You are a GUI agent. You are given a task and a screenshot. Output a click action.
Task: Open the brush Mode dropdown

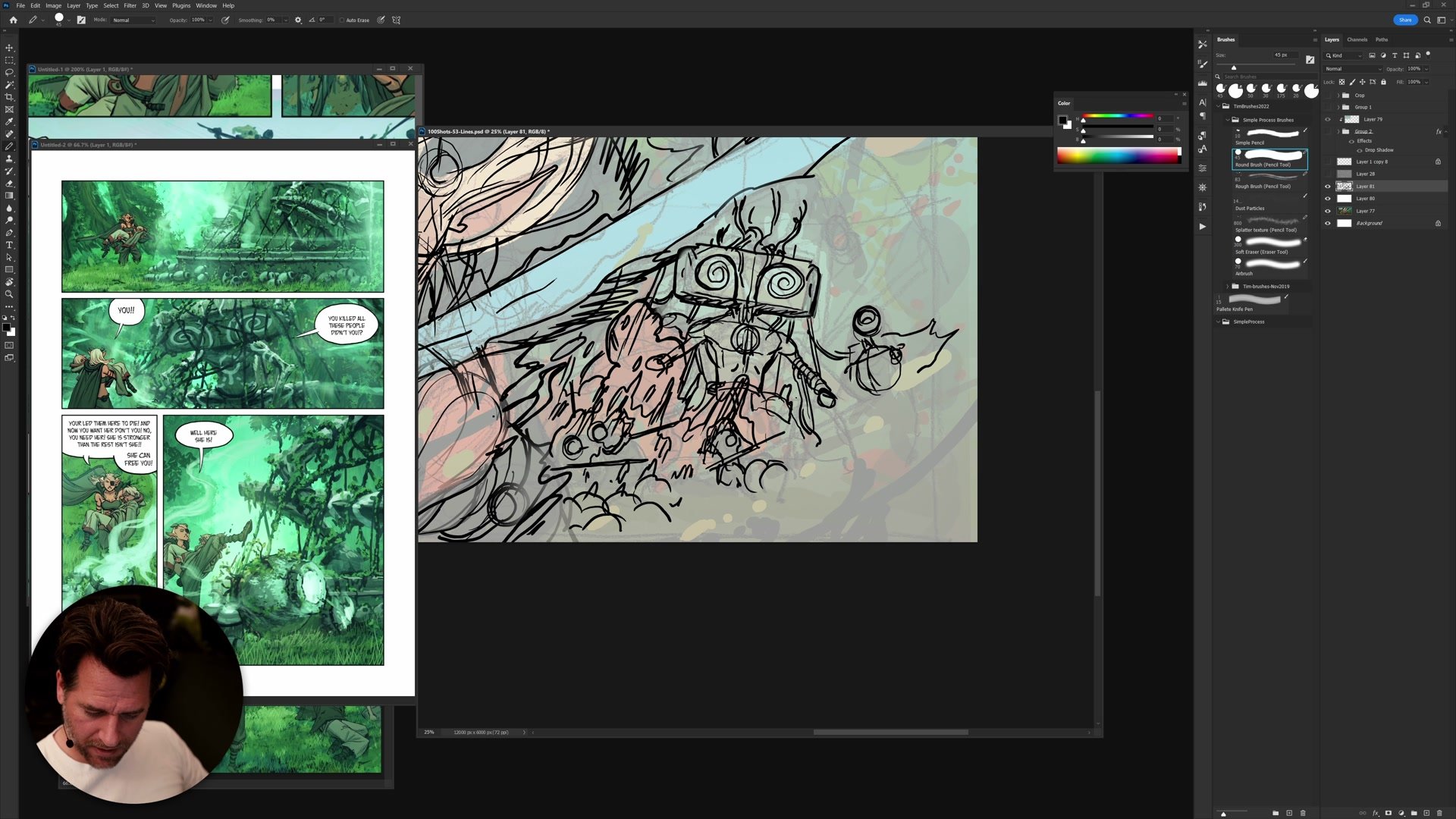[x=133, y=20]
